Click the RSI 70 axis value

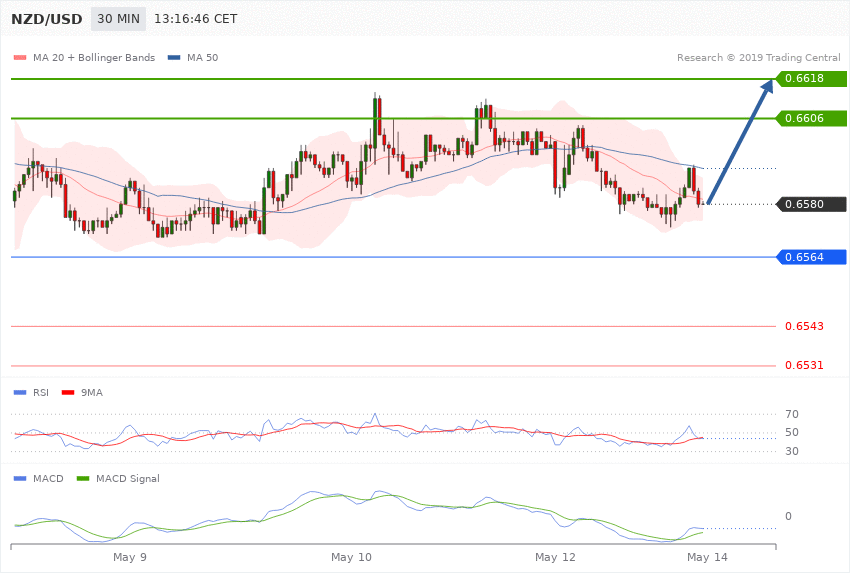(x=792, y=415)
